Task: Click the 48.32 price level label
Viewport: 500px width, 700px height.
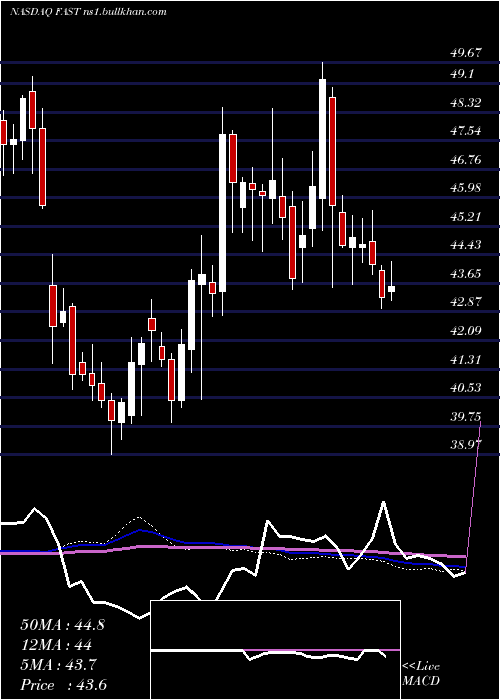Action: (466, 103)
